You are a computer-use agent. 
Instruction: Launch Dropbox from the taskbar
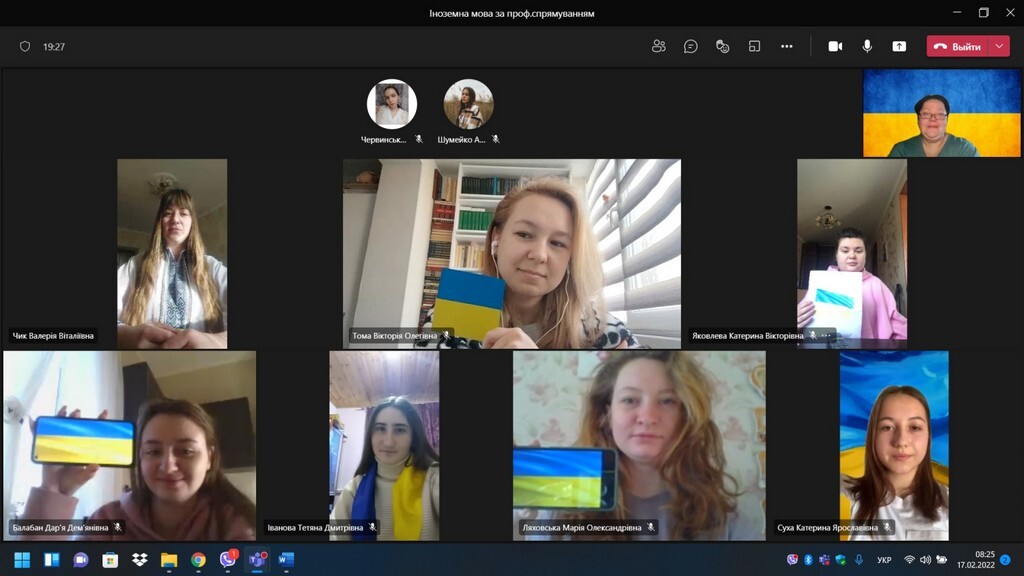140,559
